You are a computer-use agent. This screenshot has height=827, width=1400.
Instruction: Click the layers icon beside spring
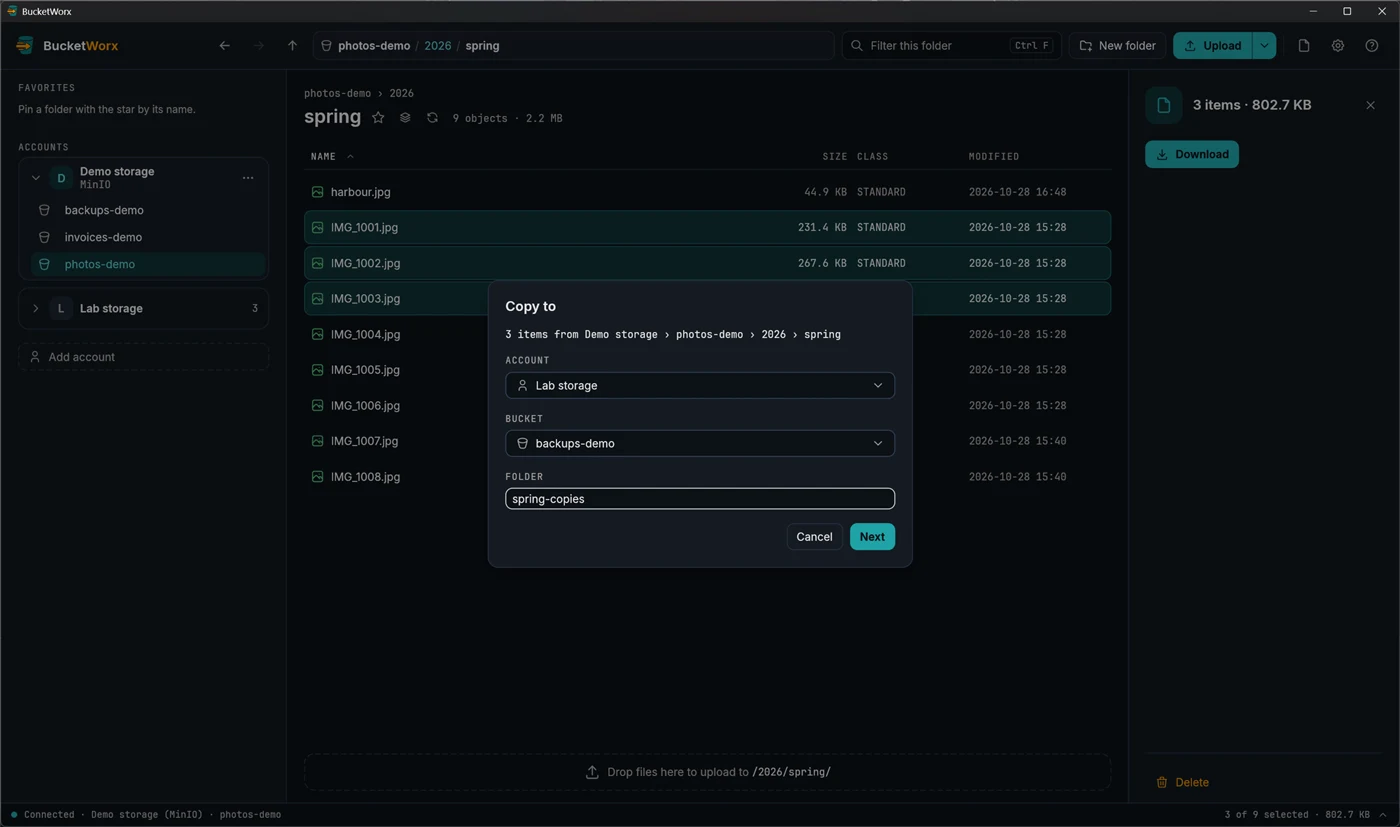click(x=405, y=118)
